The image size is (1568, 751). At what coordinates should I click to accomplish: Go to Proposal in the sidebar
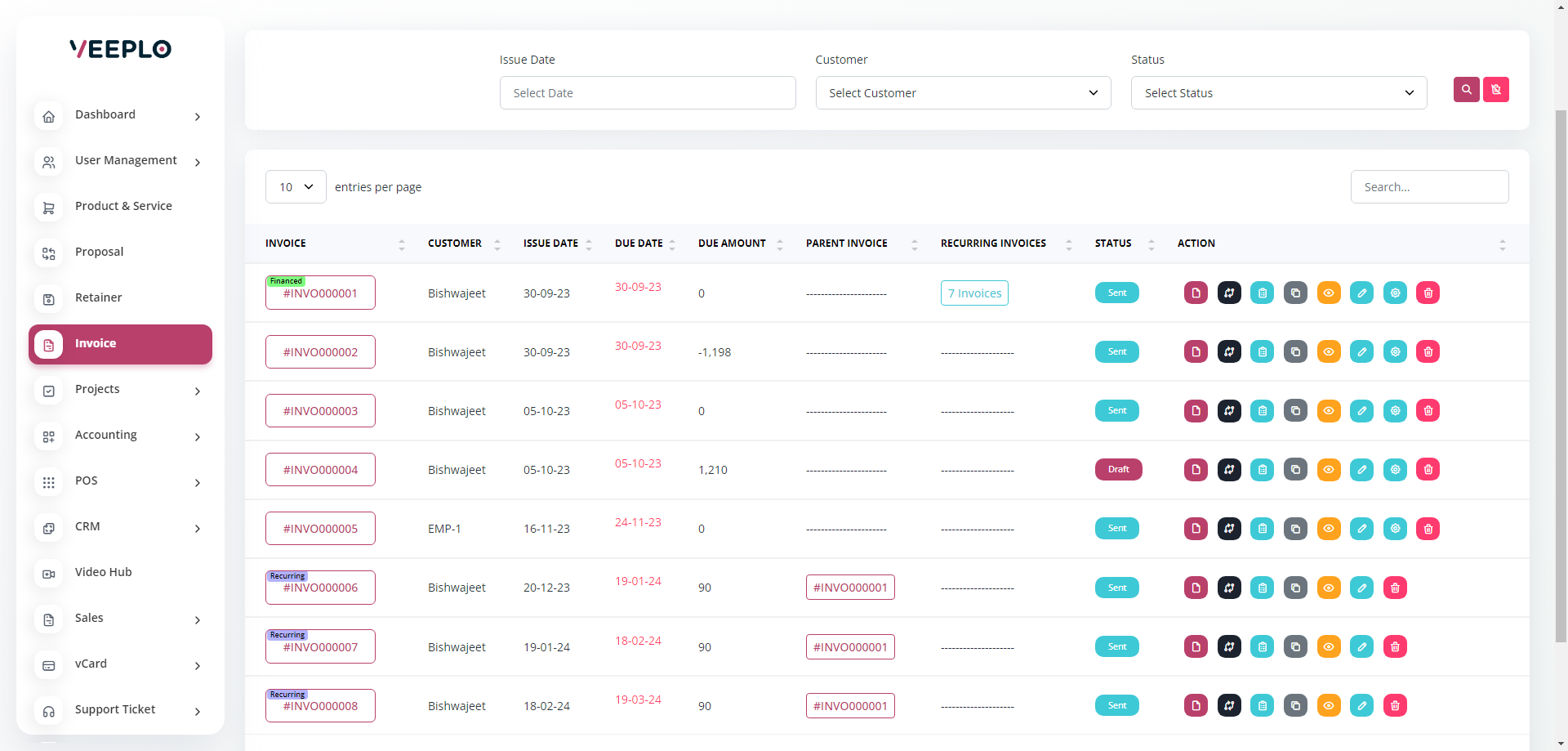tap(100, 253)
